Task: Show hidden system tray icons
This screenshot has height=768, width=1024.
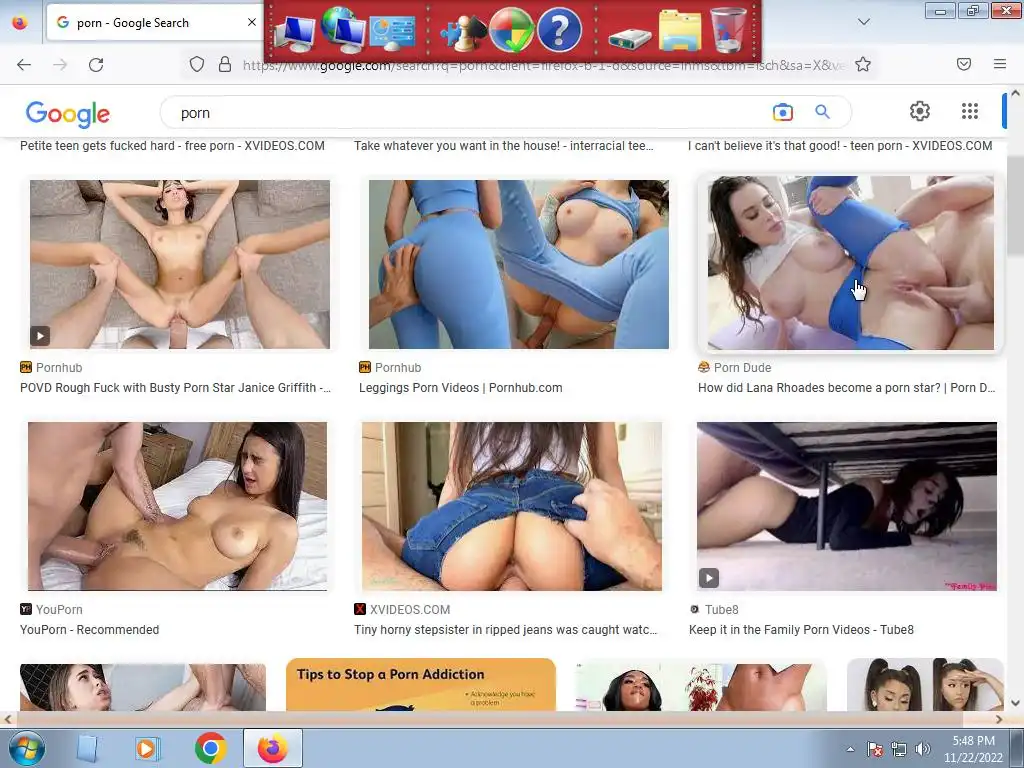Action: [850, 749]
